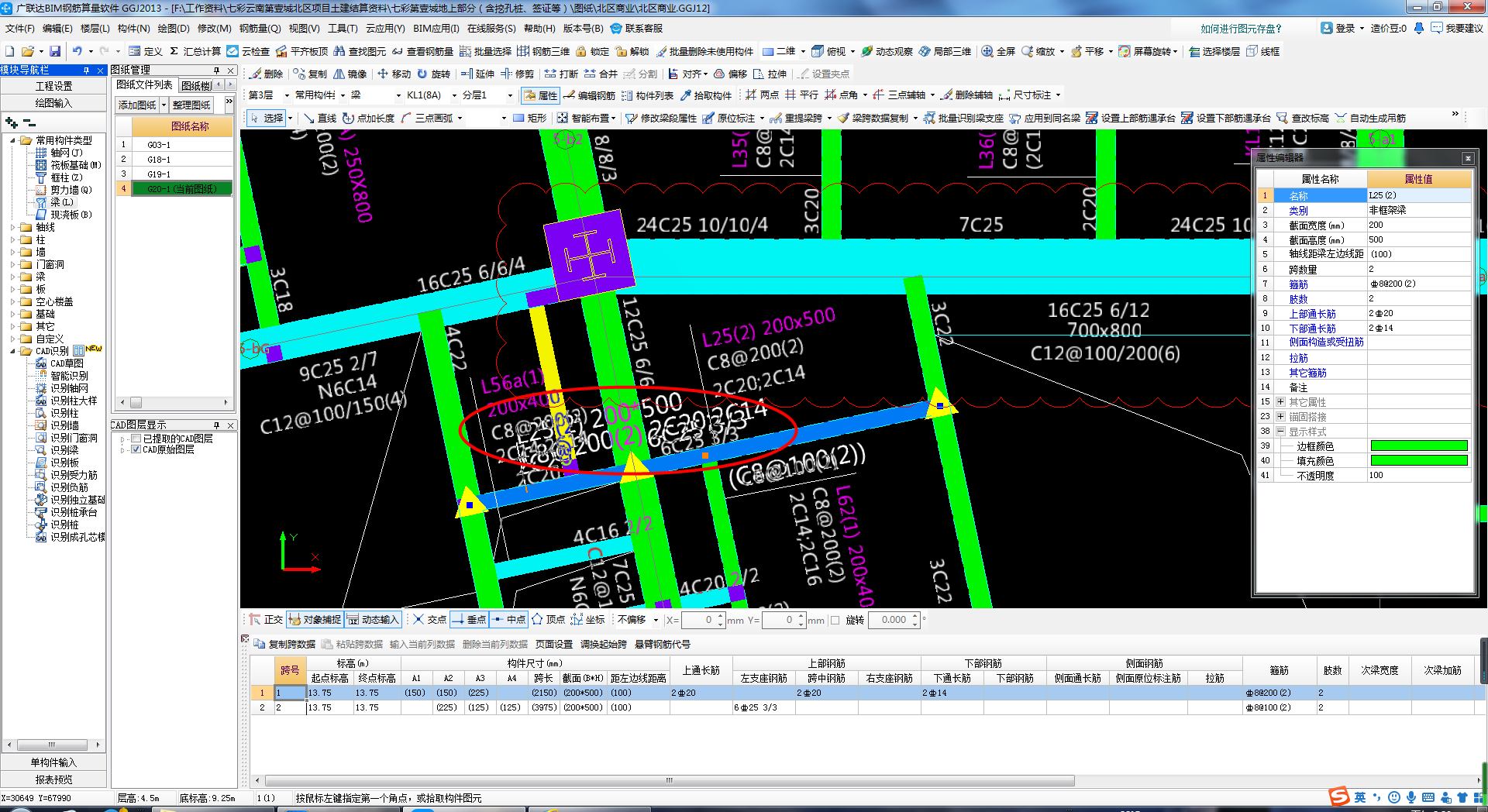The width and height of the screenshot is (1488, 812).
Task: Expand 其它属性 property group
Action: click(1281, 401)
